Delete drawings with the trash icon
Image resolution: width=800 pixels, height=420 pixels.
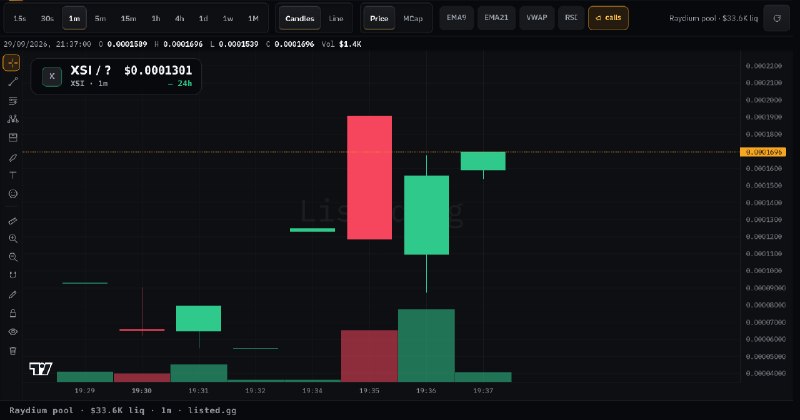point(13,351)
